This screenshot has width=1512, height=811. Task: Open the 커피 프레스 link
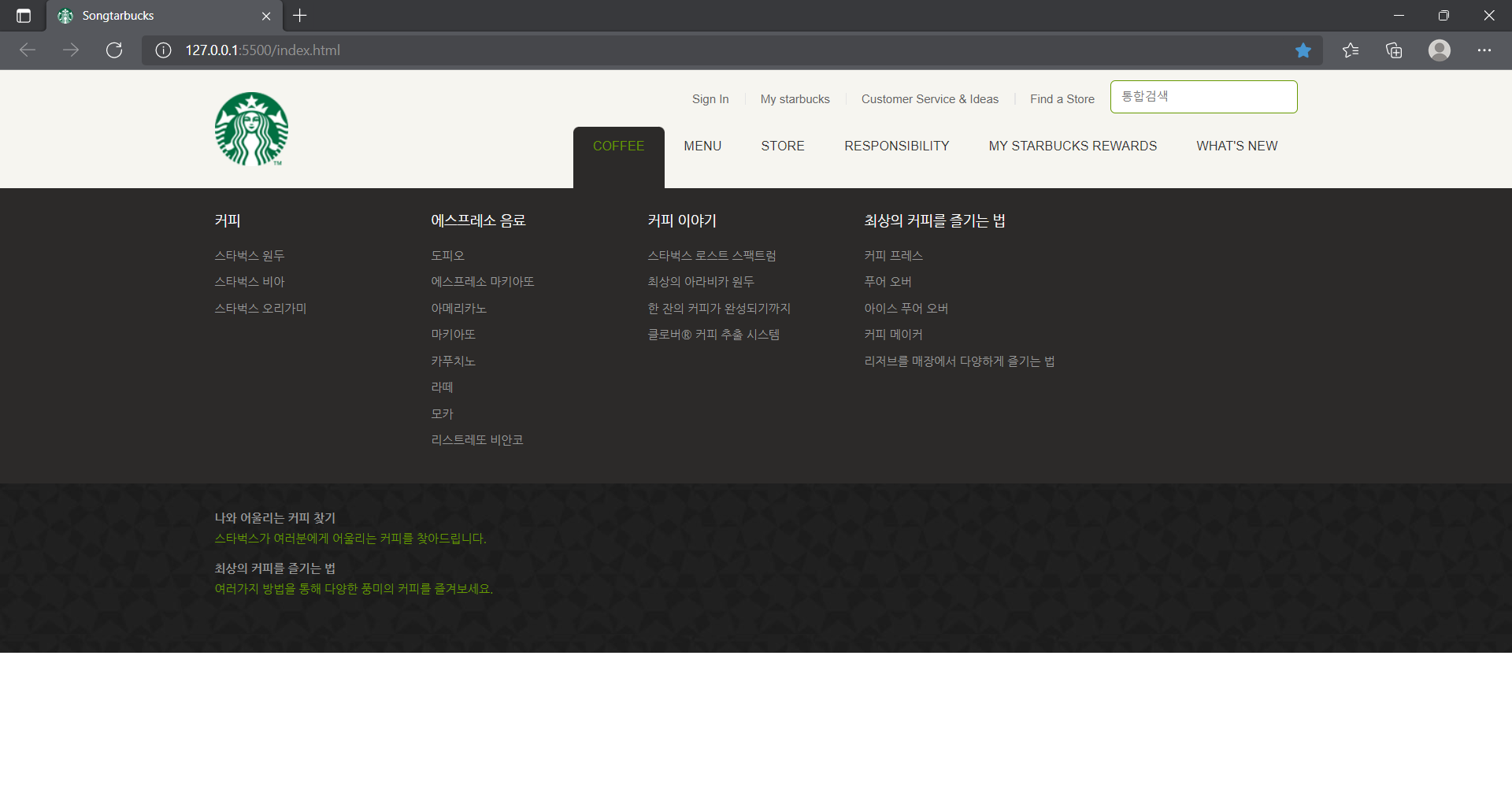click(x=894, y=256)
